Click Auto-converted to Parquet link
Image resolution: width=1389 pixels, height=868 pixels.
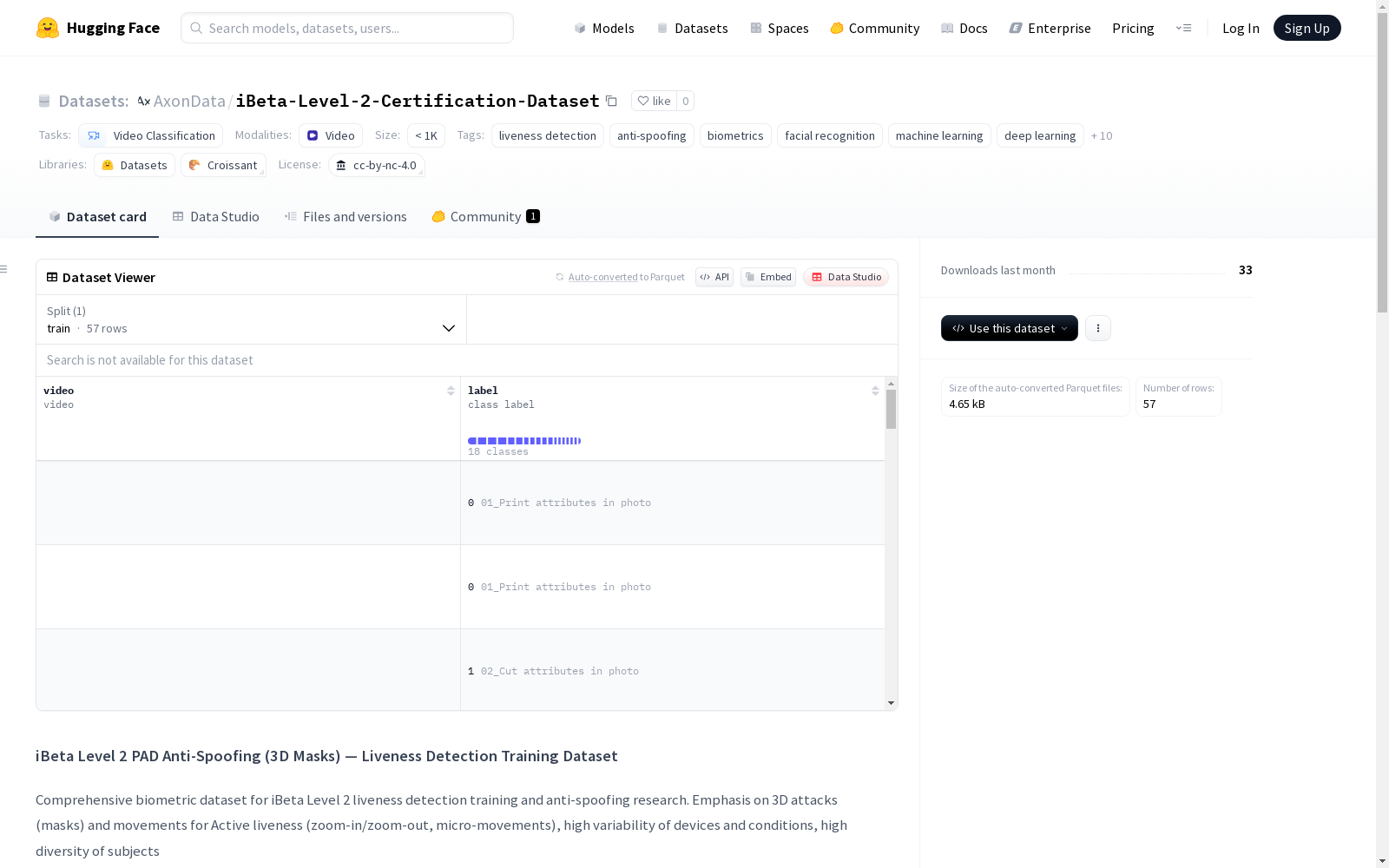coord(626,277)
